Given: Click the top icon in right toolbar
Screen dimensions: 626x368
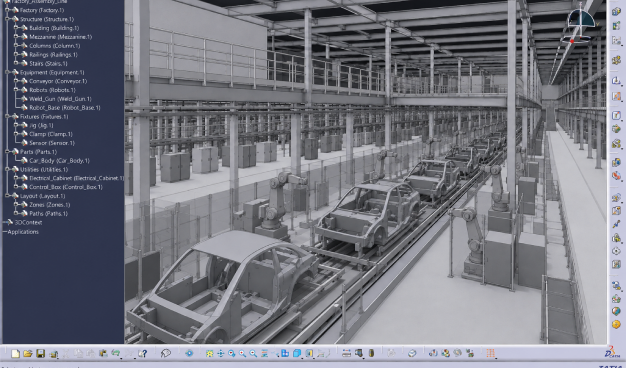Looking at the screenshot, I should 616,11.
